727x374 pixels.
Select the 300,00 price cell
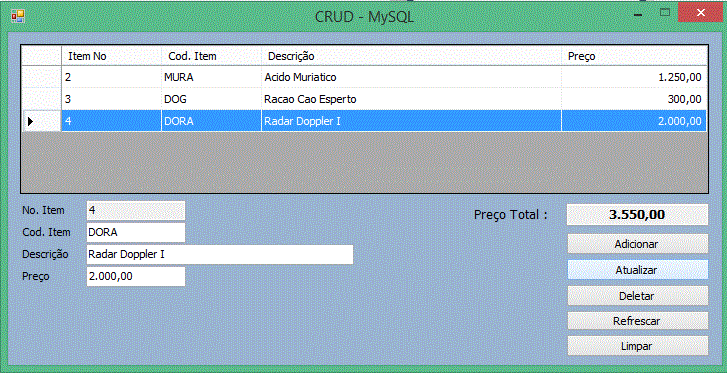point(634,99)
